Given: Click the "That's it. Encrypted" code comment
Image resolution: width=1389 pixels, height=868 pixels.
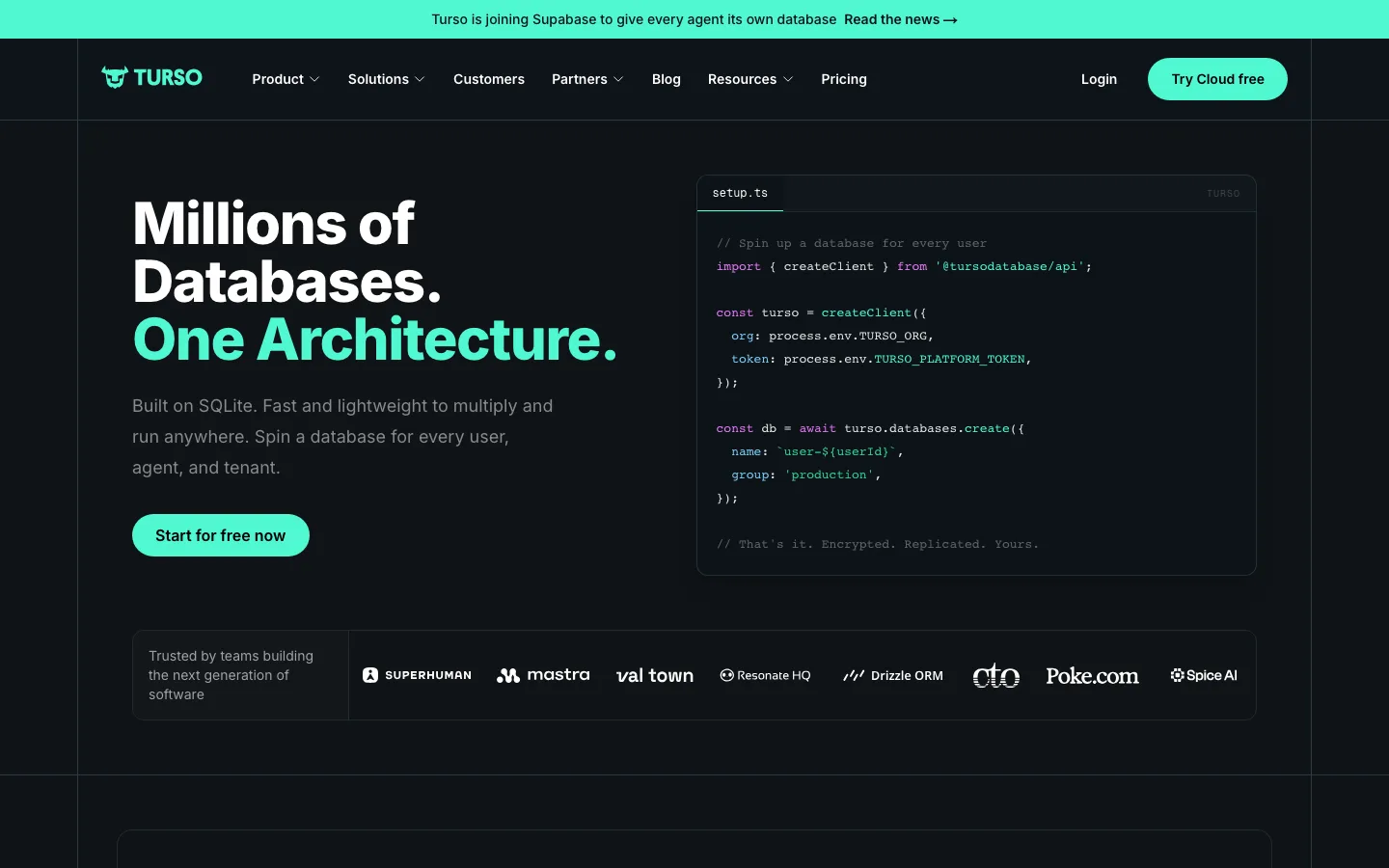Looking at the screenshot, I should click(878, 544).
